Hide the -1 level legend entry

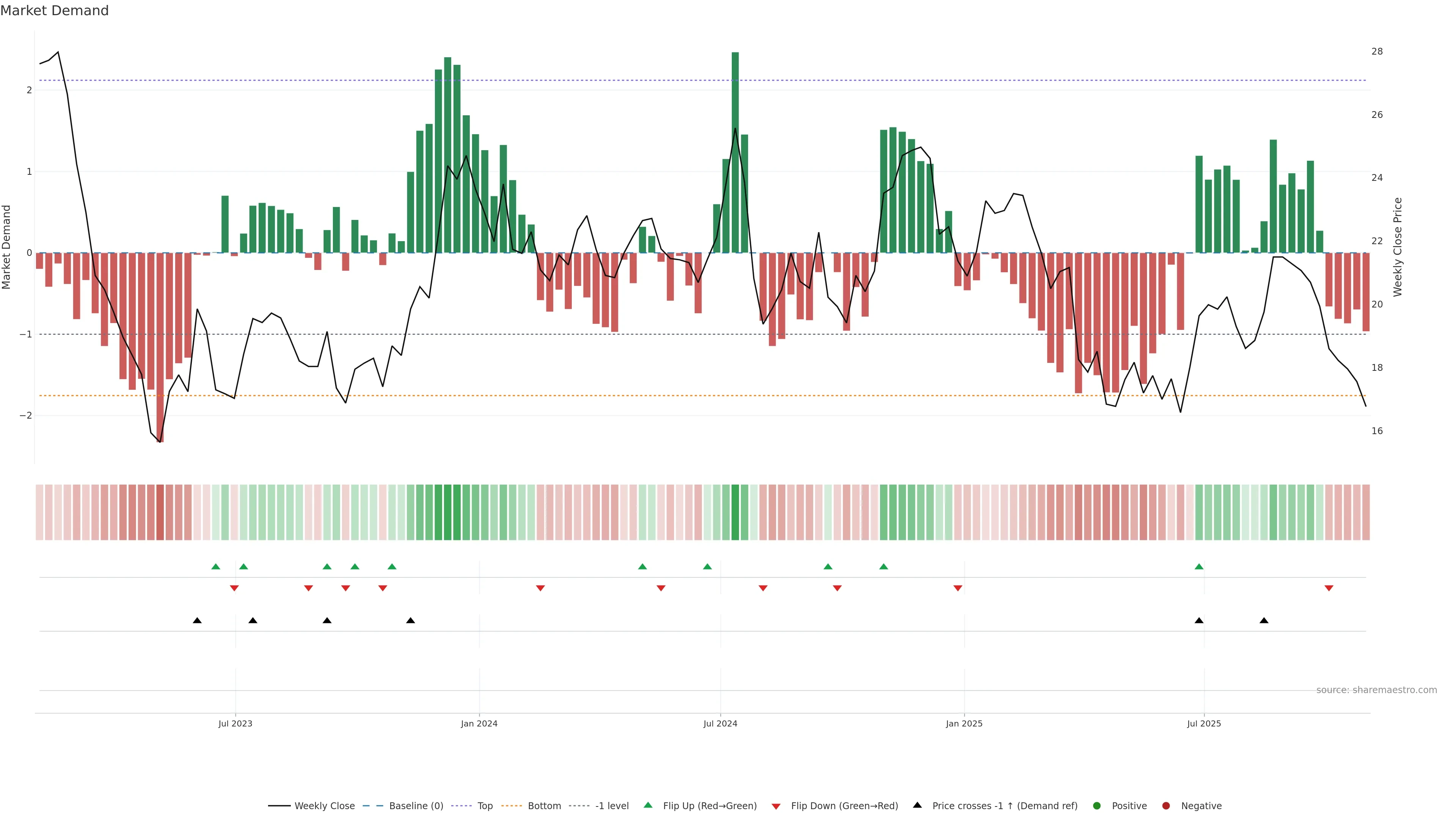click(612, 806)
